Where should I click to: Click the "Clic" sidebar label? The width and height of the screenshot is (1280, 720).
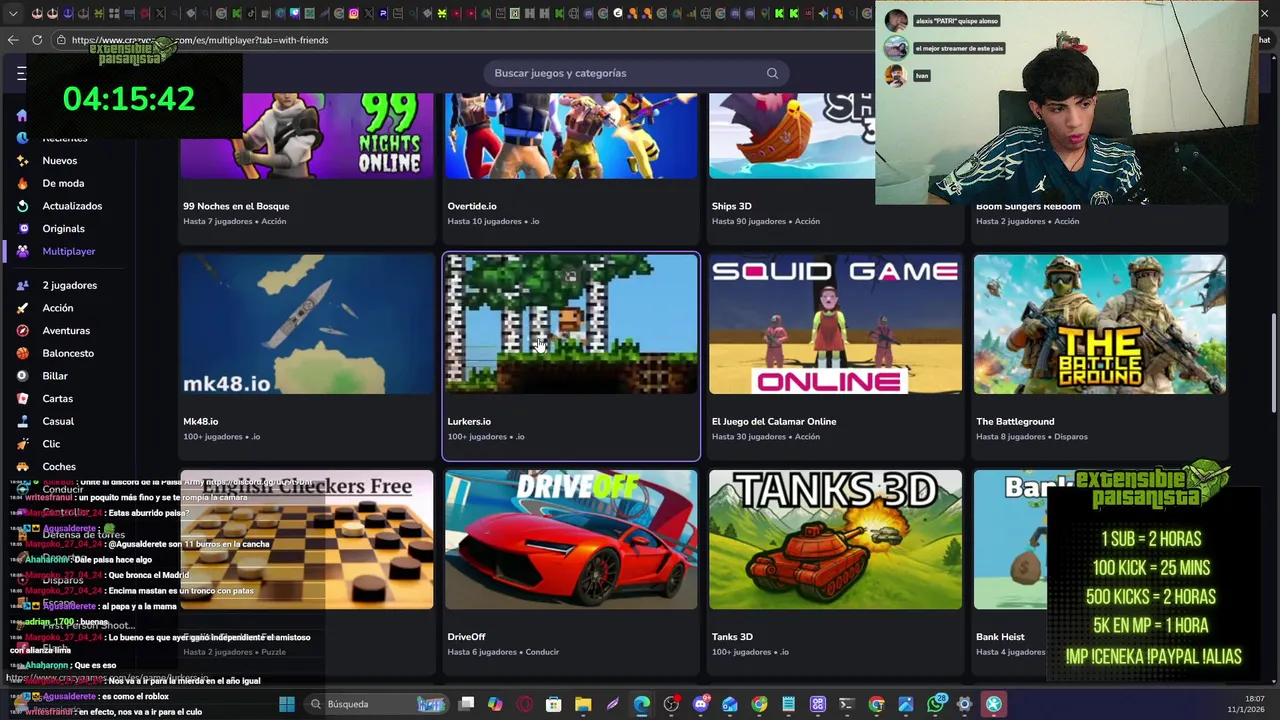pos(51,444)
